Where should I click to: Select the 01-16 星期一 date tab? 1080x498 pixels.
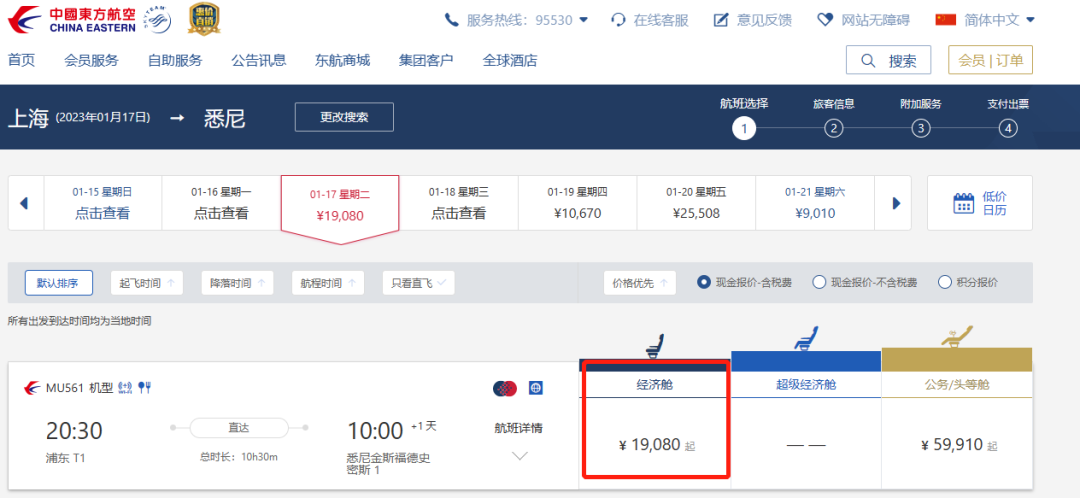[220, 203]
